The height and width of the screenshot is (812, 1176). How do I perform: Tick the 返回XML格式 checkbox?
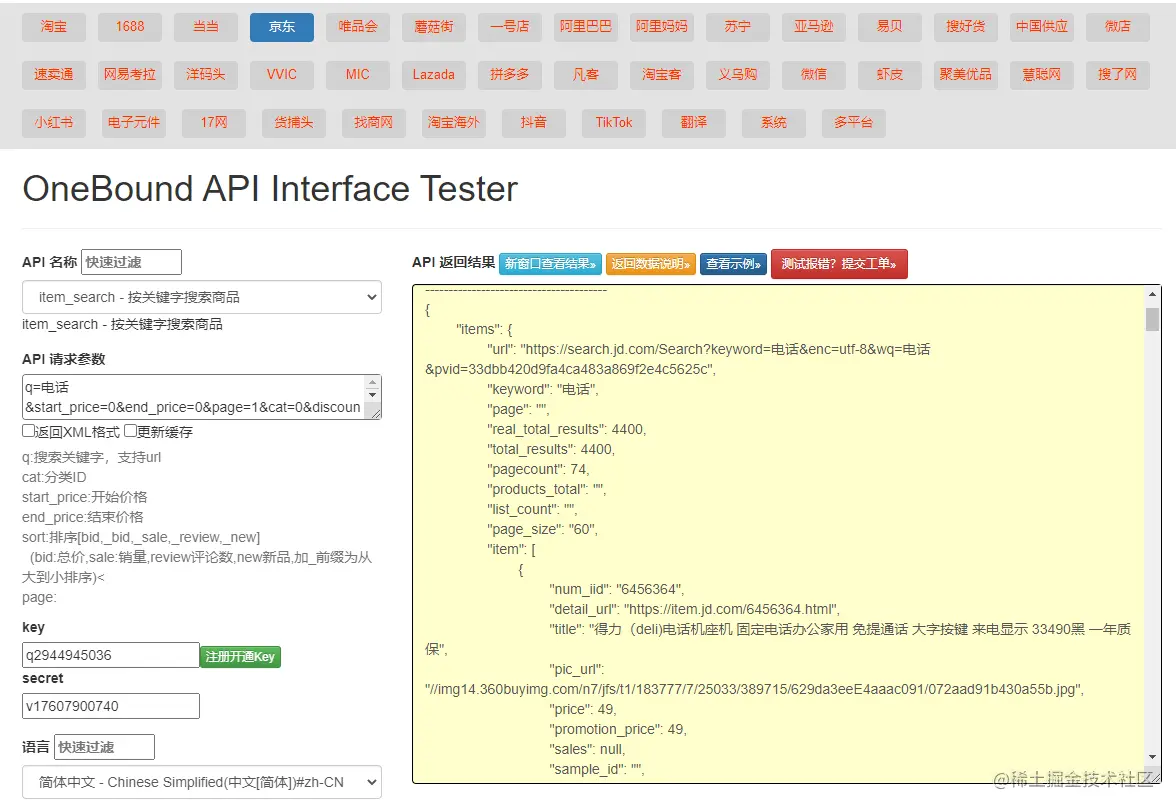pyautogui.click(x=29, y=432)
